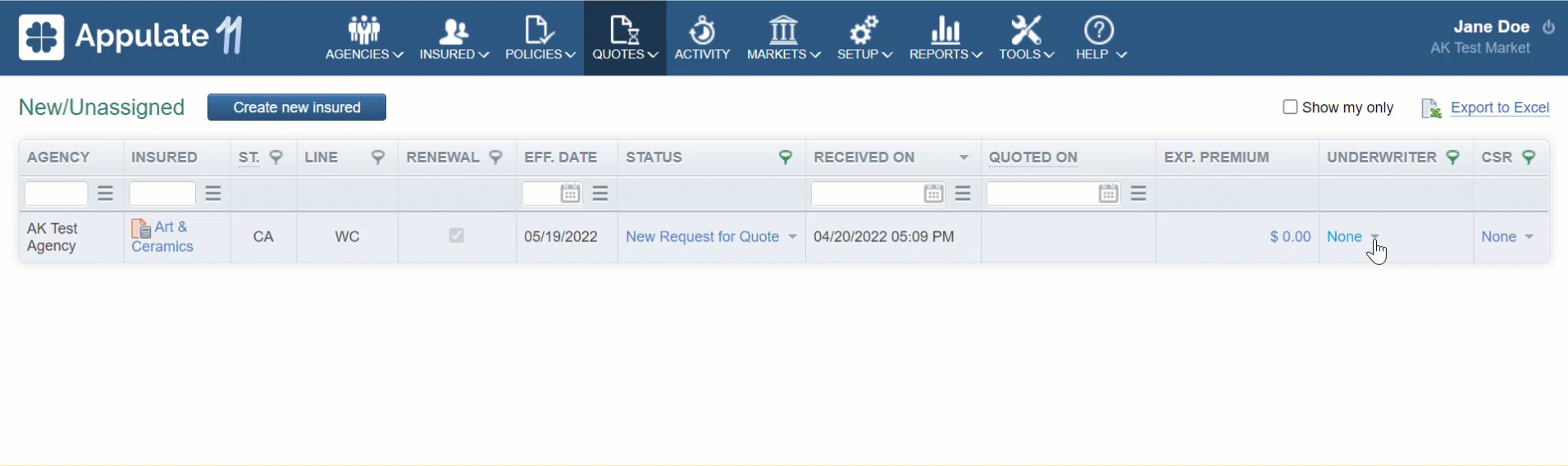Image resolution: width=1568 pixels, height=466 pixels.
Task: Click Create new insured button
Action: pos(297,107)
